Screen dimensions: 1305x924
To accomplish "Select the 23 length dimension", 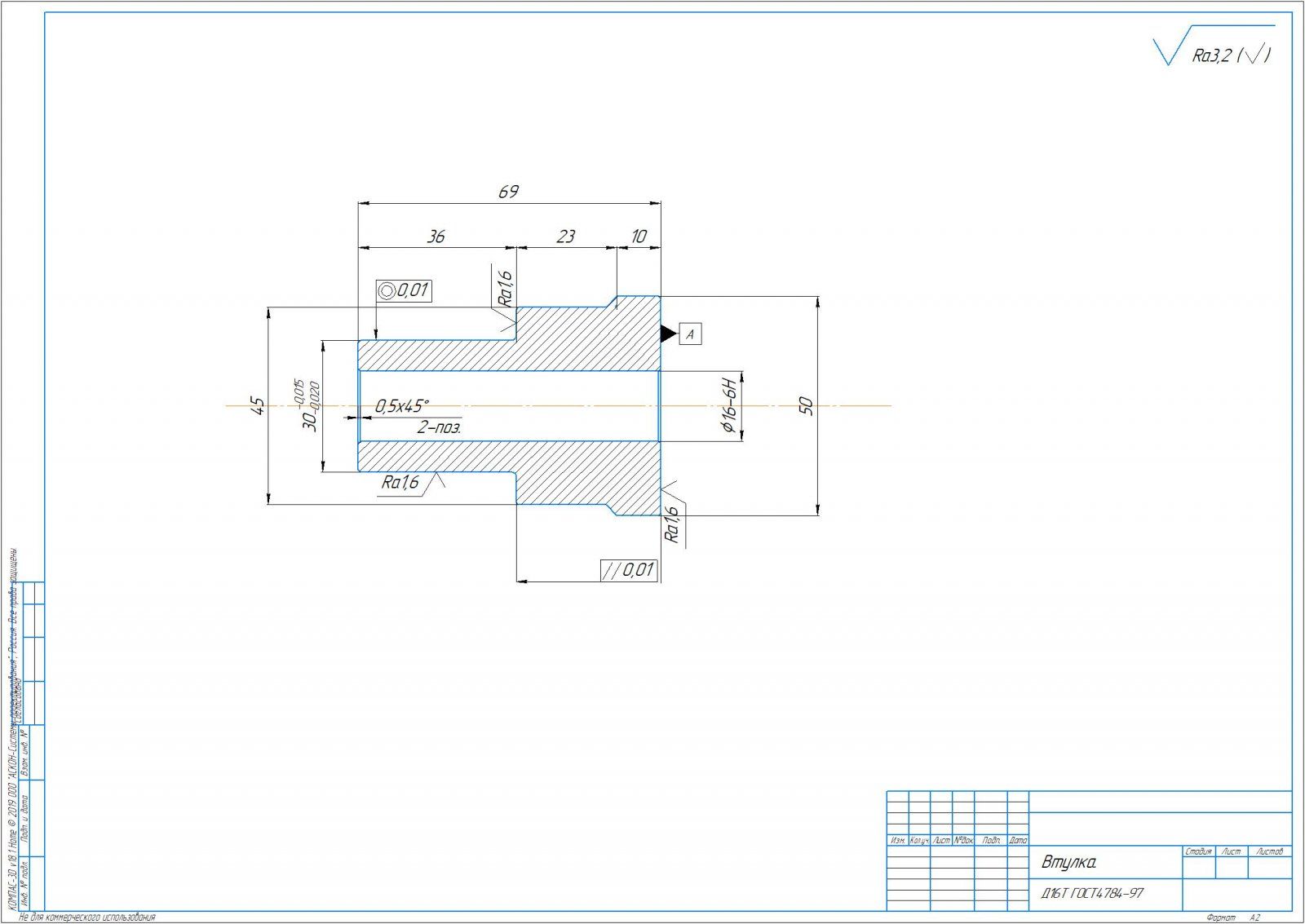I will [x=565, y=237].
